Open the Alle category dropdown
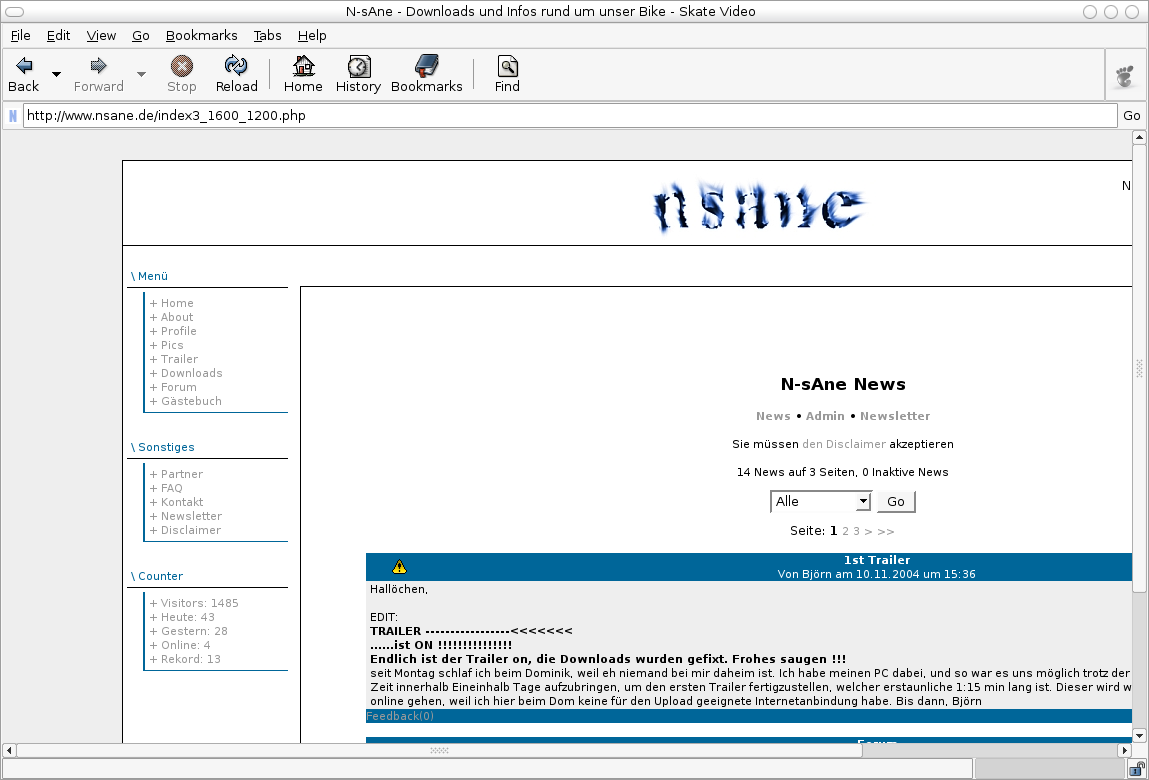 click(x=820, y=502)
